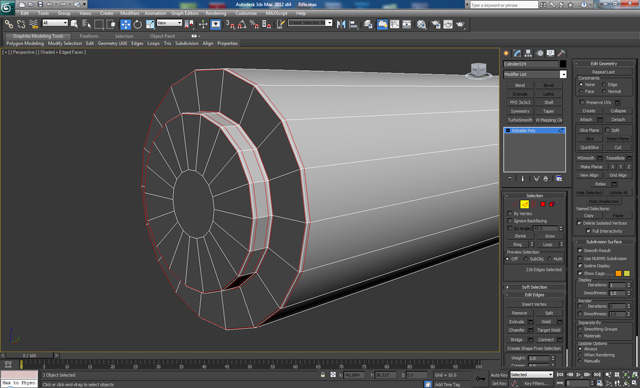Click the Create Shape From Selection button
The height and width of the screenshot is (388, 640).
point(534,348)
